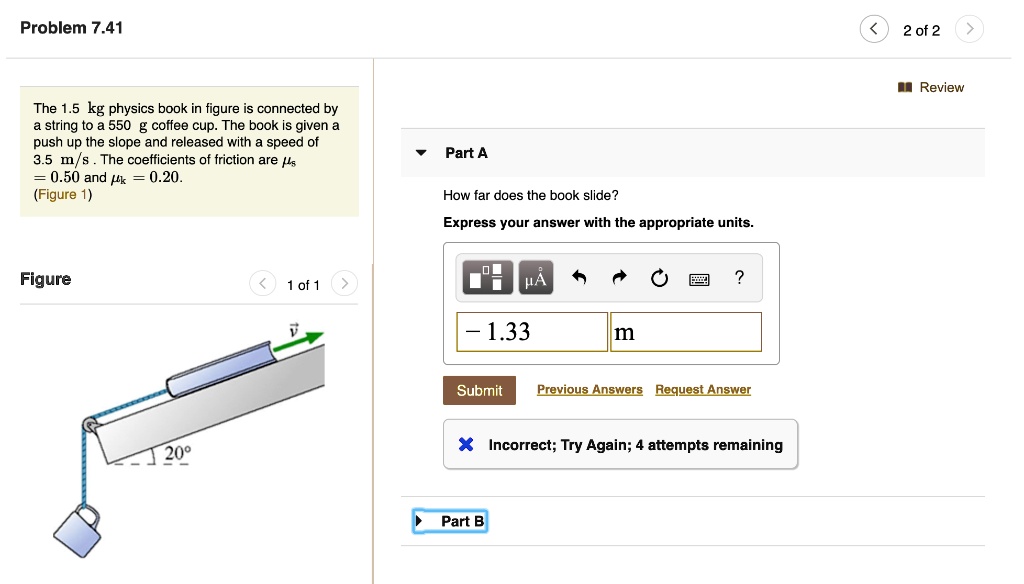Screen dimensions: 1024x584
Task: Go to previous problem using left chevron
Action: 873,29
